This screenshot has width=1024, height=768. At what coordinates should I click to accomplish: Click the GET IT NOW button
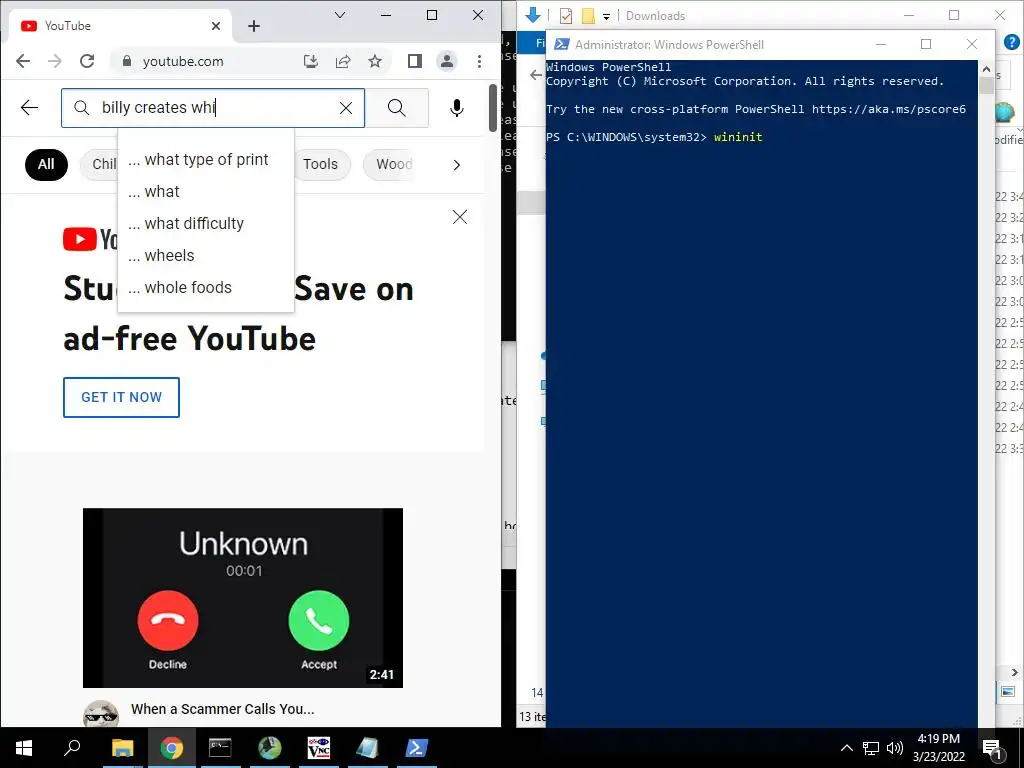(121, 397)
